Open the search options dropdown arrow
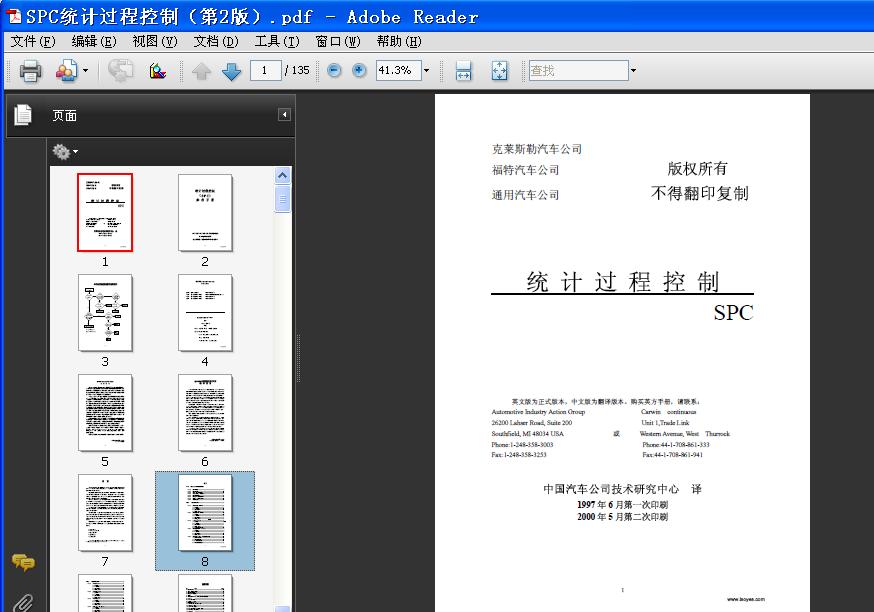Screen dimensions: 874x612 [633, 70]
